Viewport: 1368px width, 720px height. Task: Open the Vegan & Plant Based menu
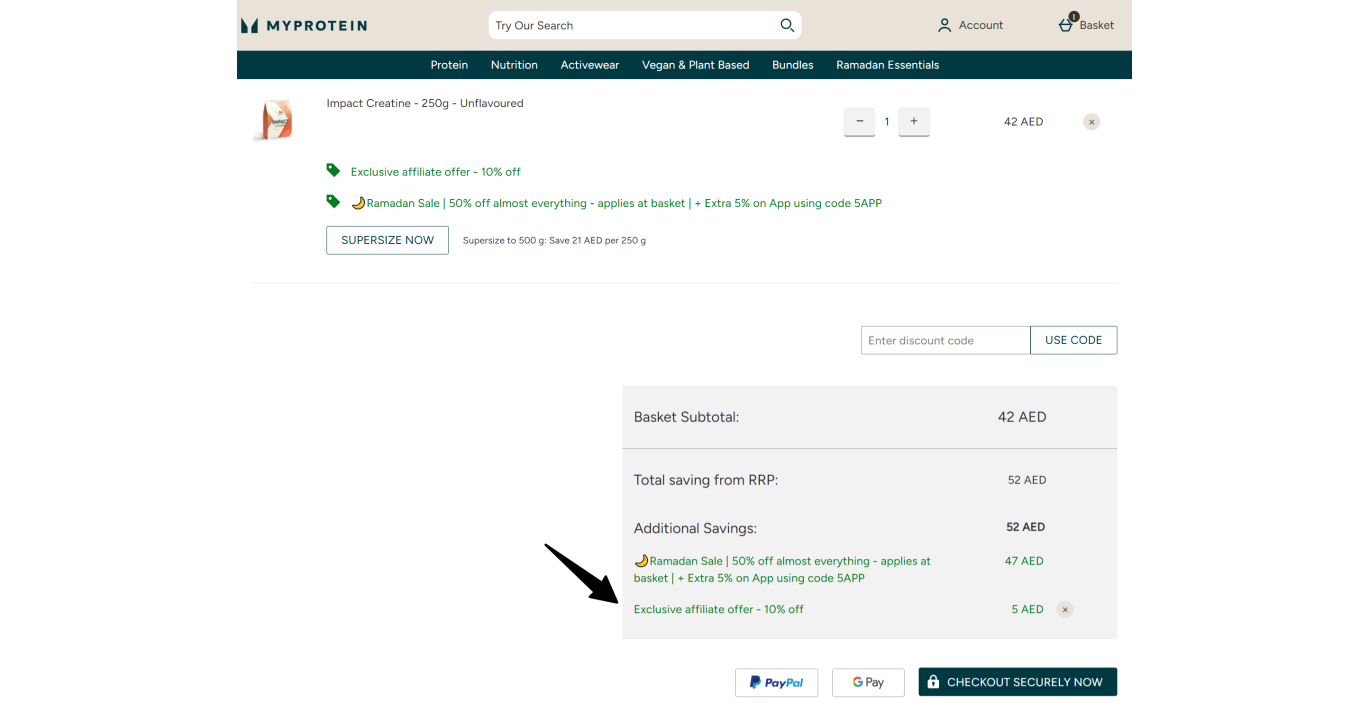(696, 65)
